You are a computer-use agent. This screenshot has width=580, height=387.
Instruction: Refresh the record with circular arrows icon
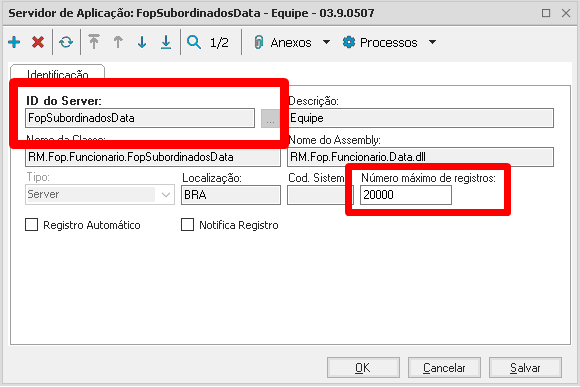click(x=66, y=42)
